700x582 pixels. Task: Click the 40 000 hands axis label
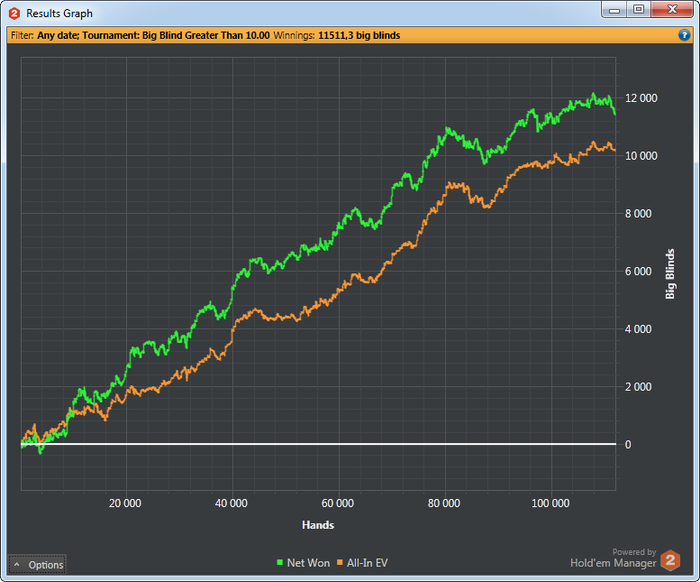pyautogui.click(x=231, y=503)
